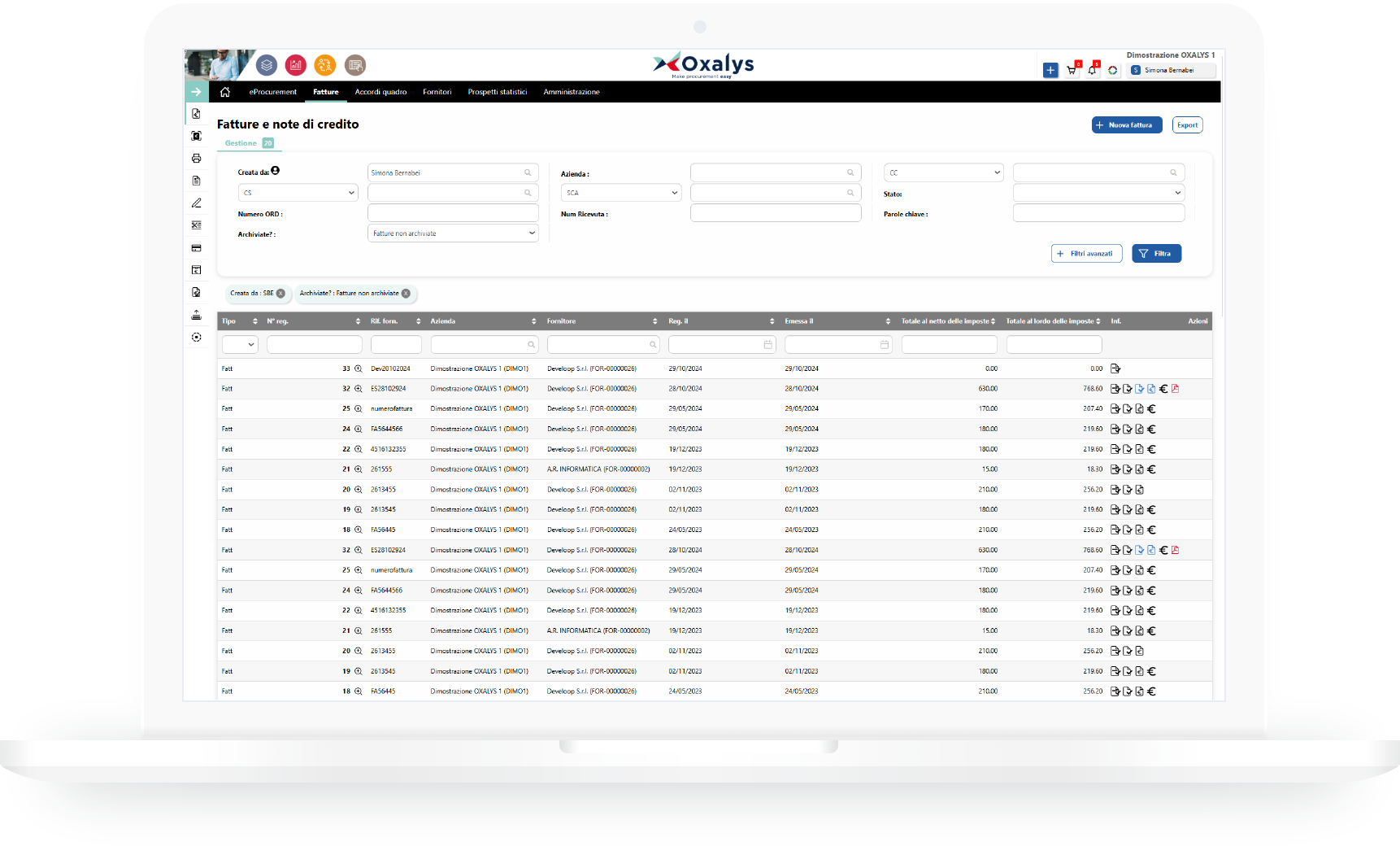Open the Fornitori menu

coord(437,92)
